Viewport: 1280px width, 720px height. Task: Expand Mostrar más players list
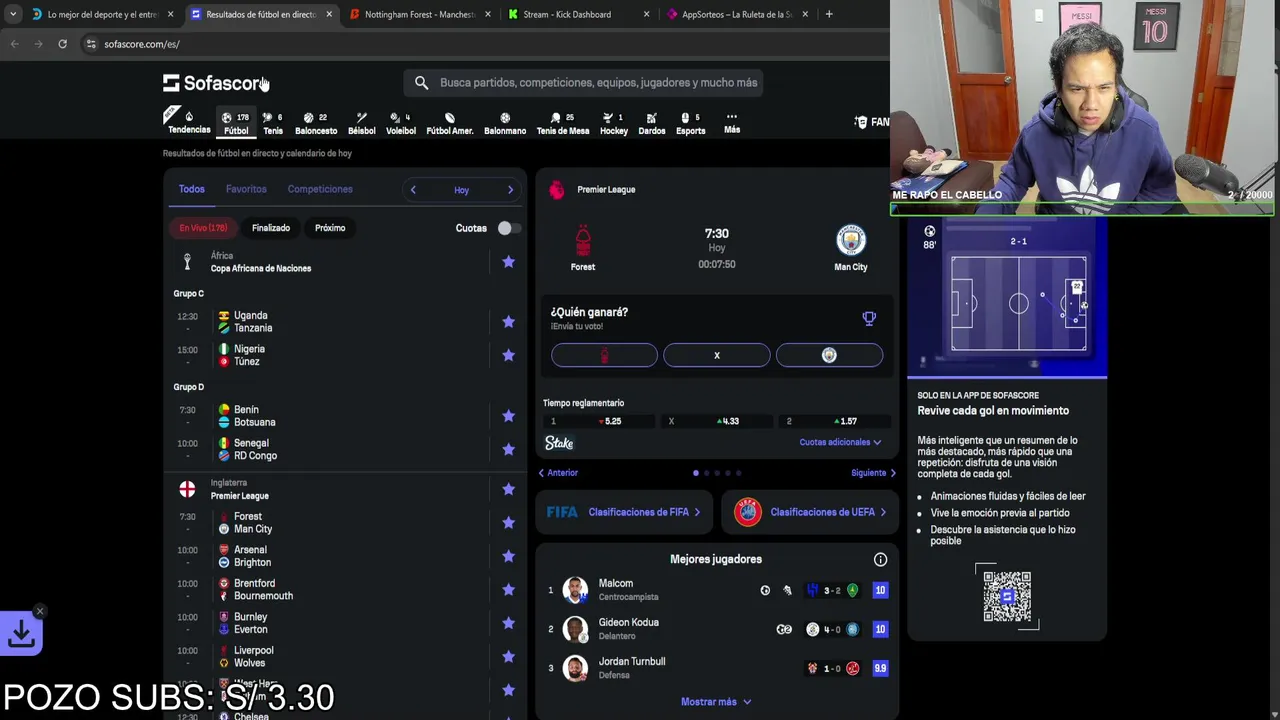coord(716,702)
